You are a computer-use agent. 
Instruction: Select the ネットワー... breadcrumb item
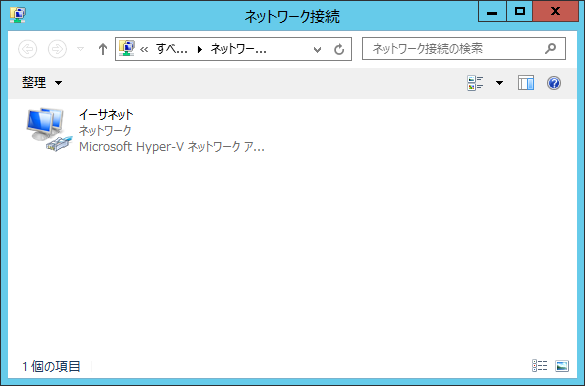(238, 49)
